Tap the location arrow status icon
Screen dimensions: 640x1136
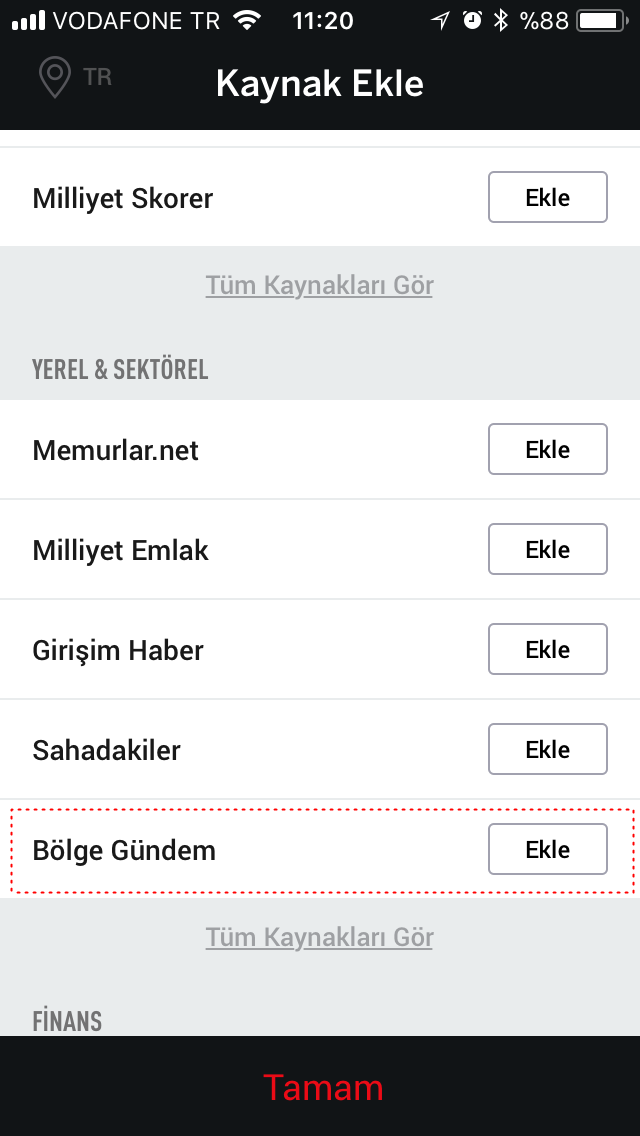pyautogui.click(x=441, y=20)
